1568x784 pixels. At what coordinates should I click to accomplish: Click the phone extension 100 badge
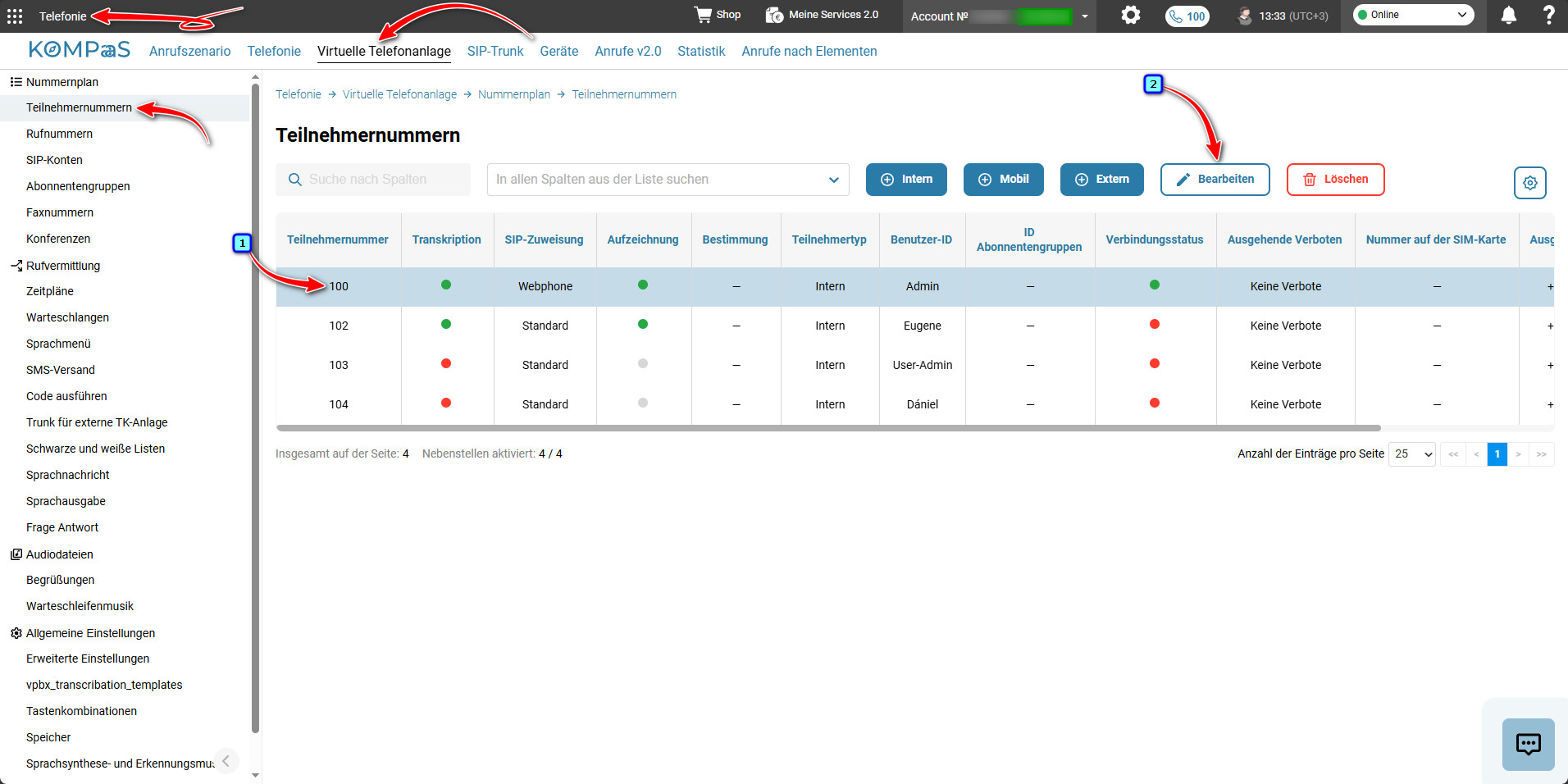(1187, 16)
